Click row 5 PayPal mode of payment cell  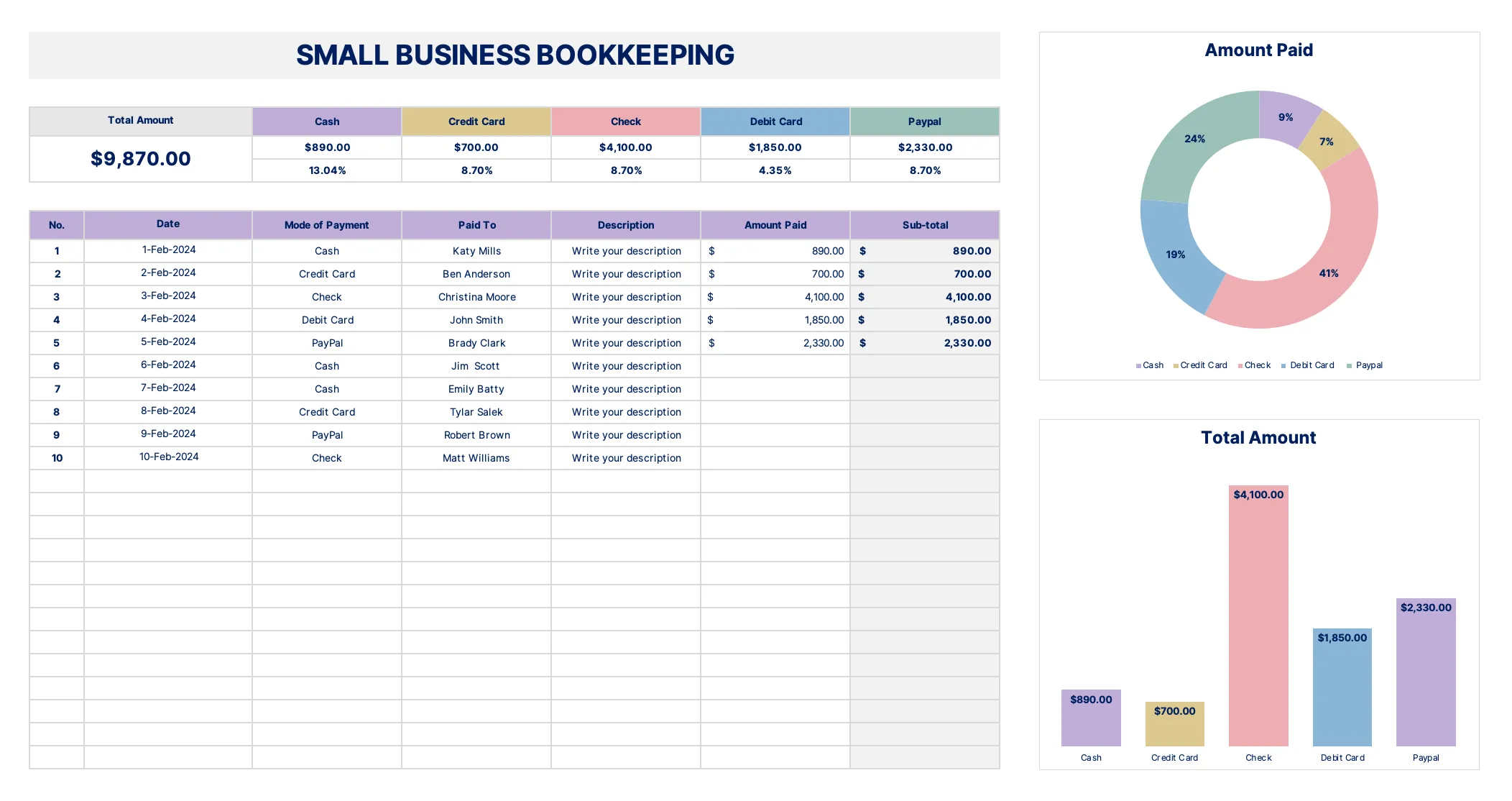click(327, 343)
